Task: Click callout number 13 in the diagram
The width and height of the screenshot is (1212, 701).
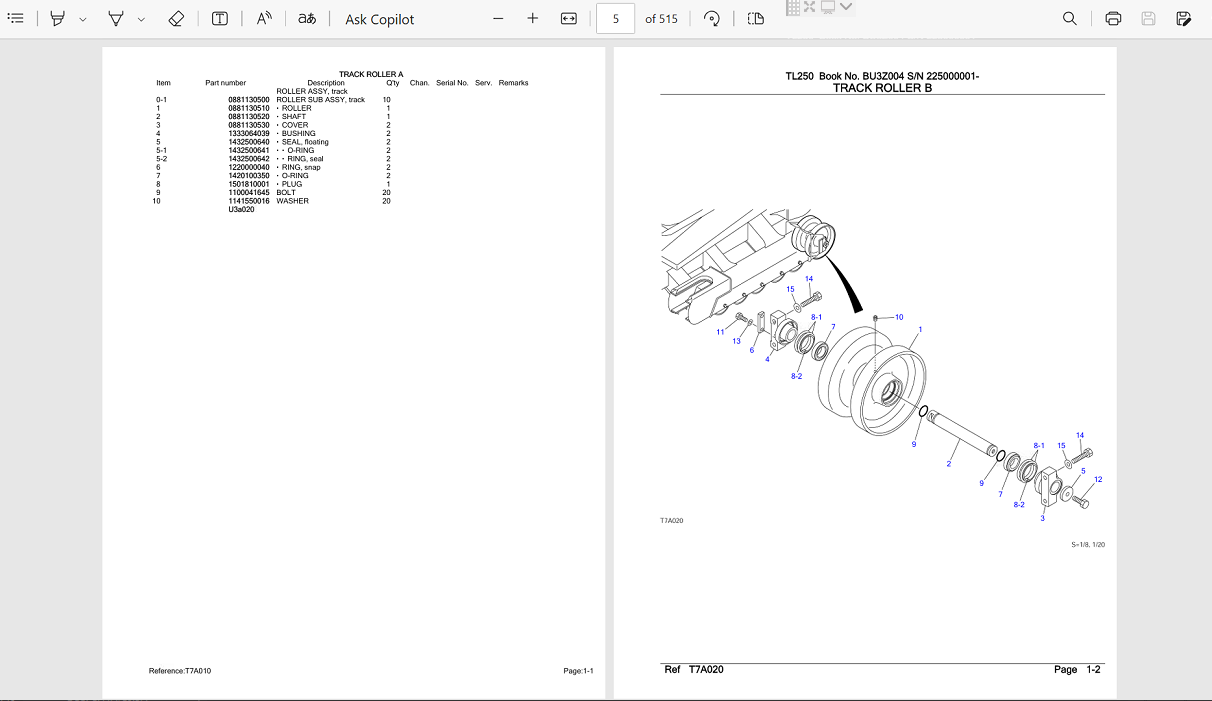Action: pos(736,341)
